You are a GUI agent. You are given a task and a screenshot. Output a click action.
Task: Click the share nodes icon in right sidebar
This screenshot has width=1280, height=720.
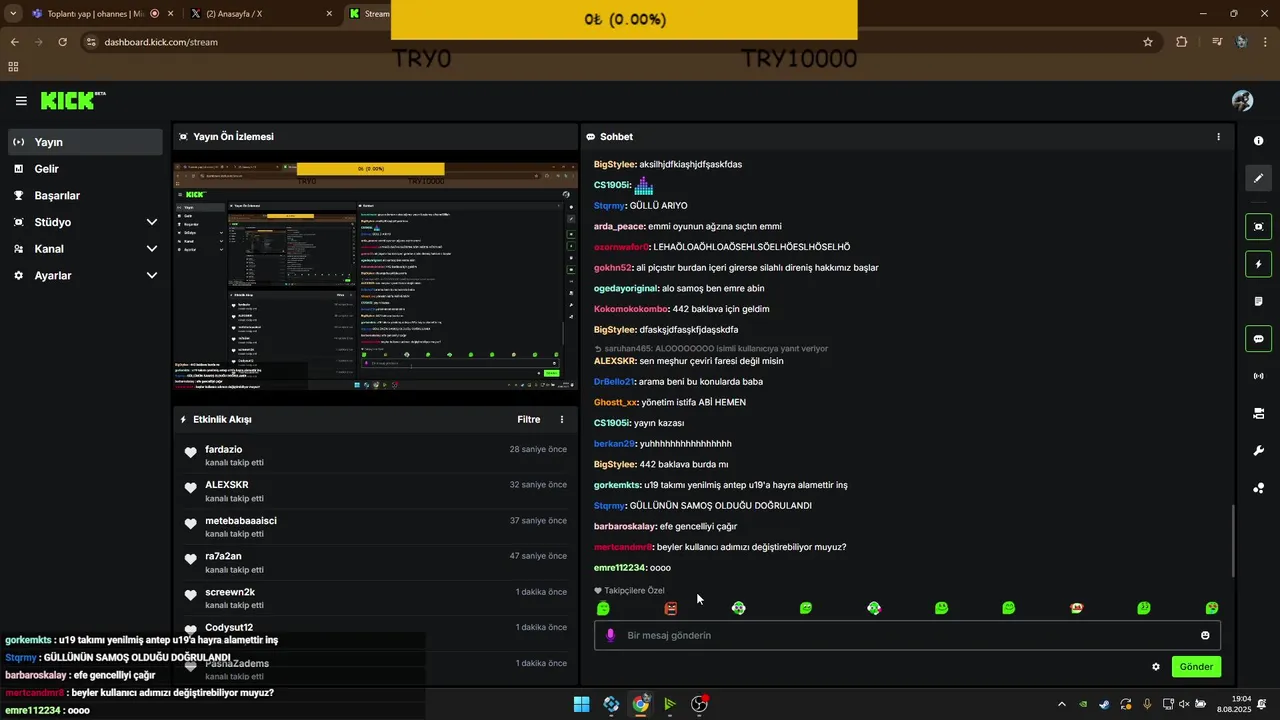click(x=1258, y=488)
